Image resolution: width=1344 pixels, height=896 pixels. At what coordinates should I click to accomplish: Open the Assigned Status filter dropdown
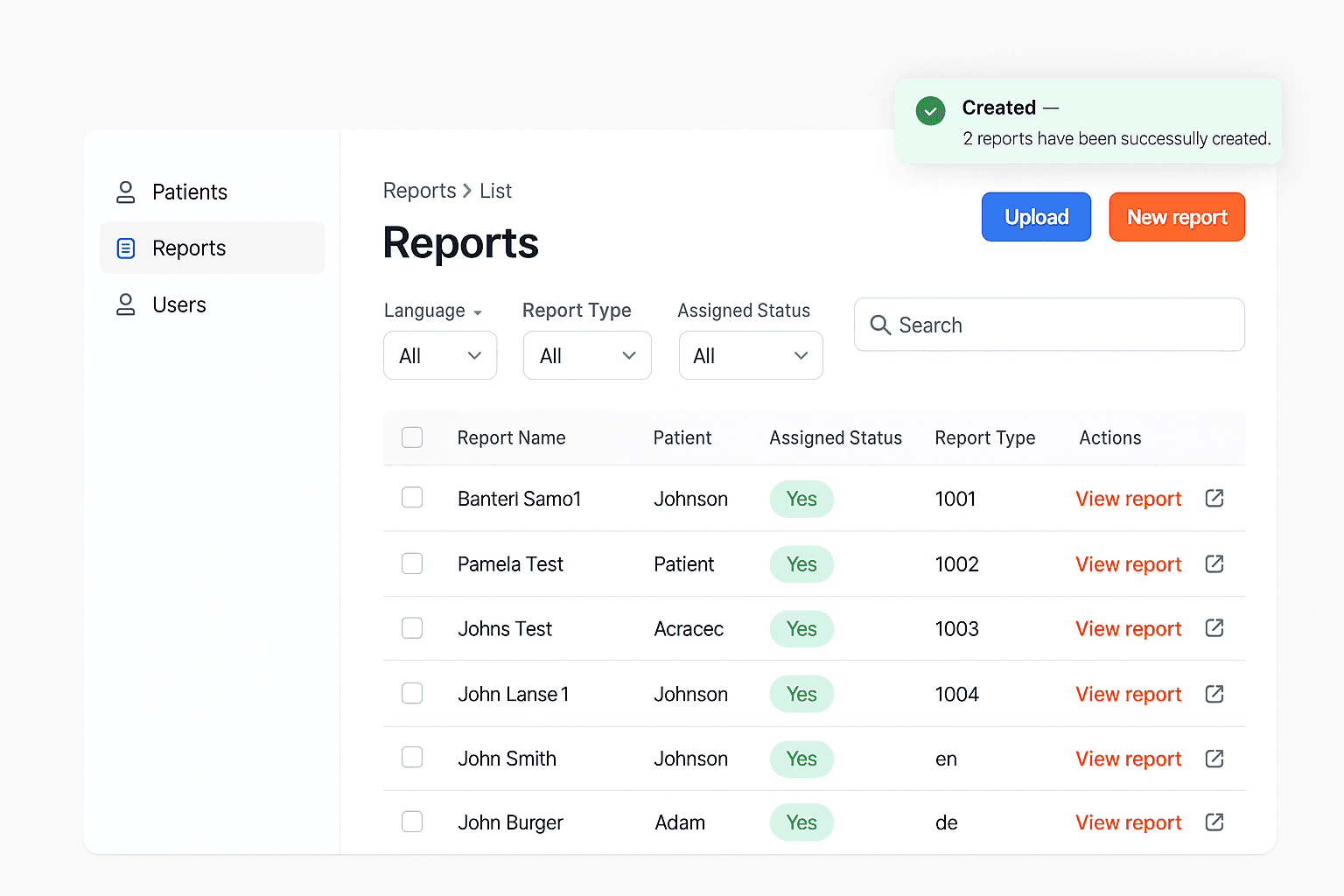pos(751,355)
